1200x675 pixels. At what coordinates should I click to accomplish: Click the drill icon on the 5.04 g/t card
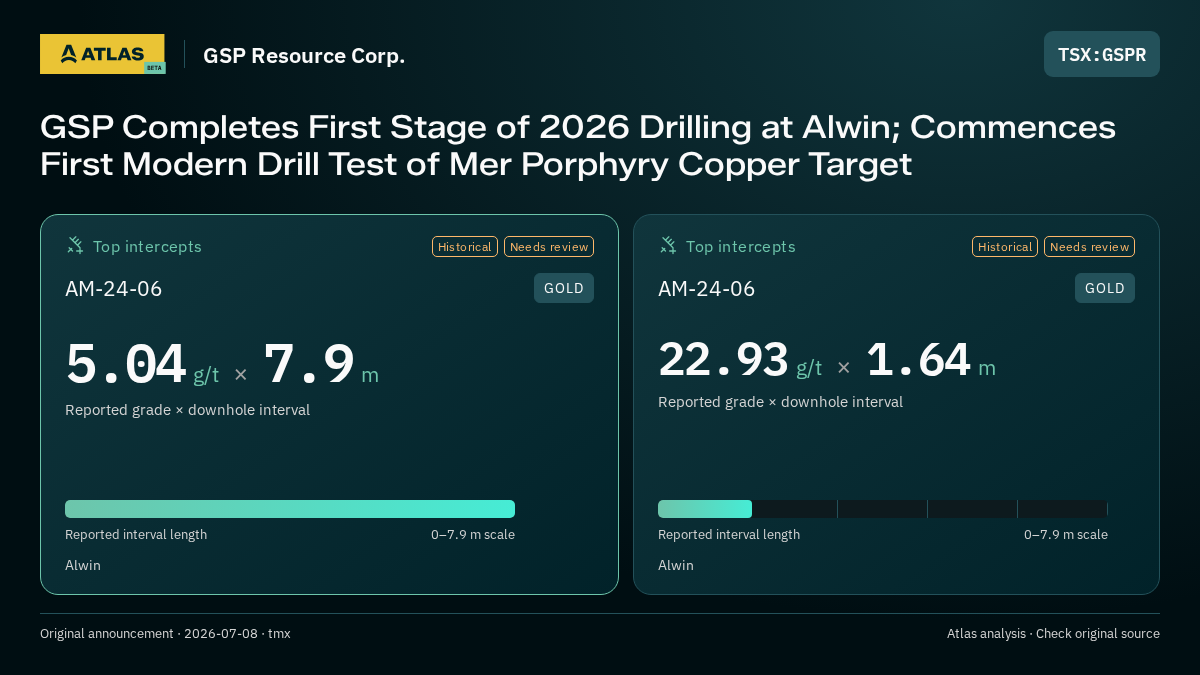click(75, 246)
